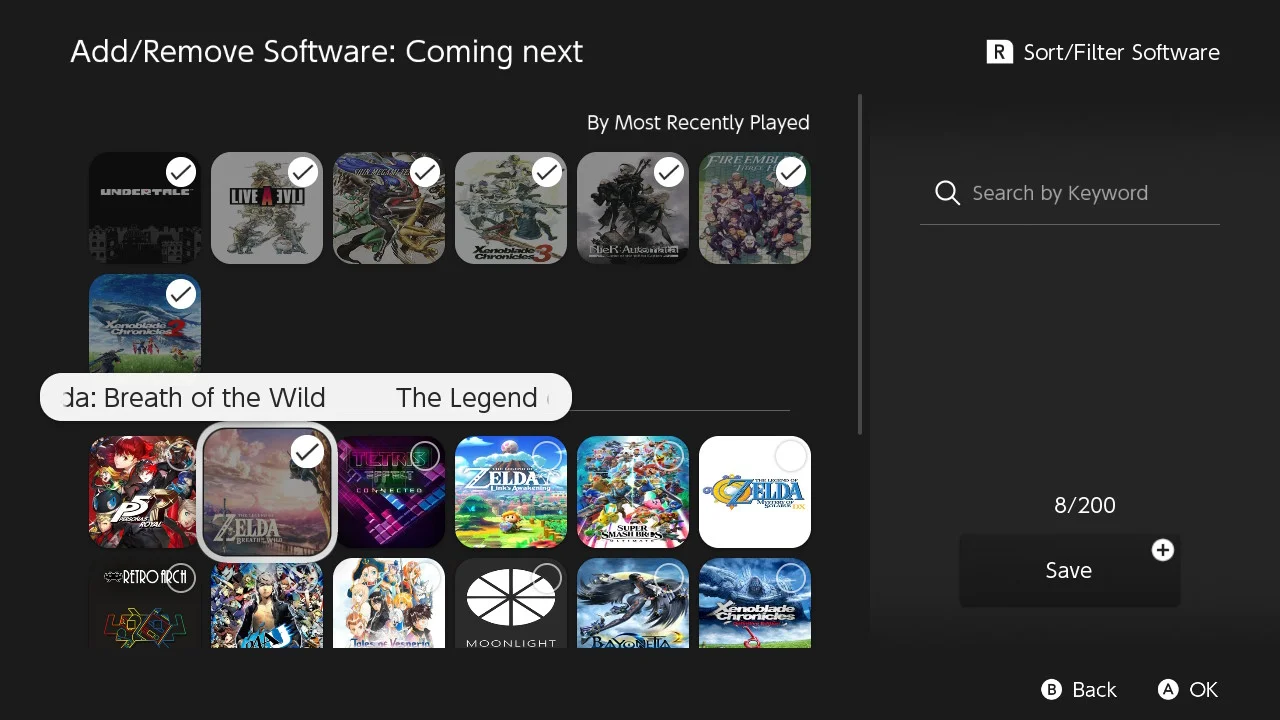The width and height of the screenshot is (1280, 720).
Task: Select the Super Smash Bros. Ultimate icon
Action: 632,492
